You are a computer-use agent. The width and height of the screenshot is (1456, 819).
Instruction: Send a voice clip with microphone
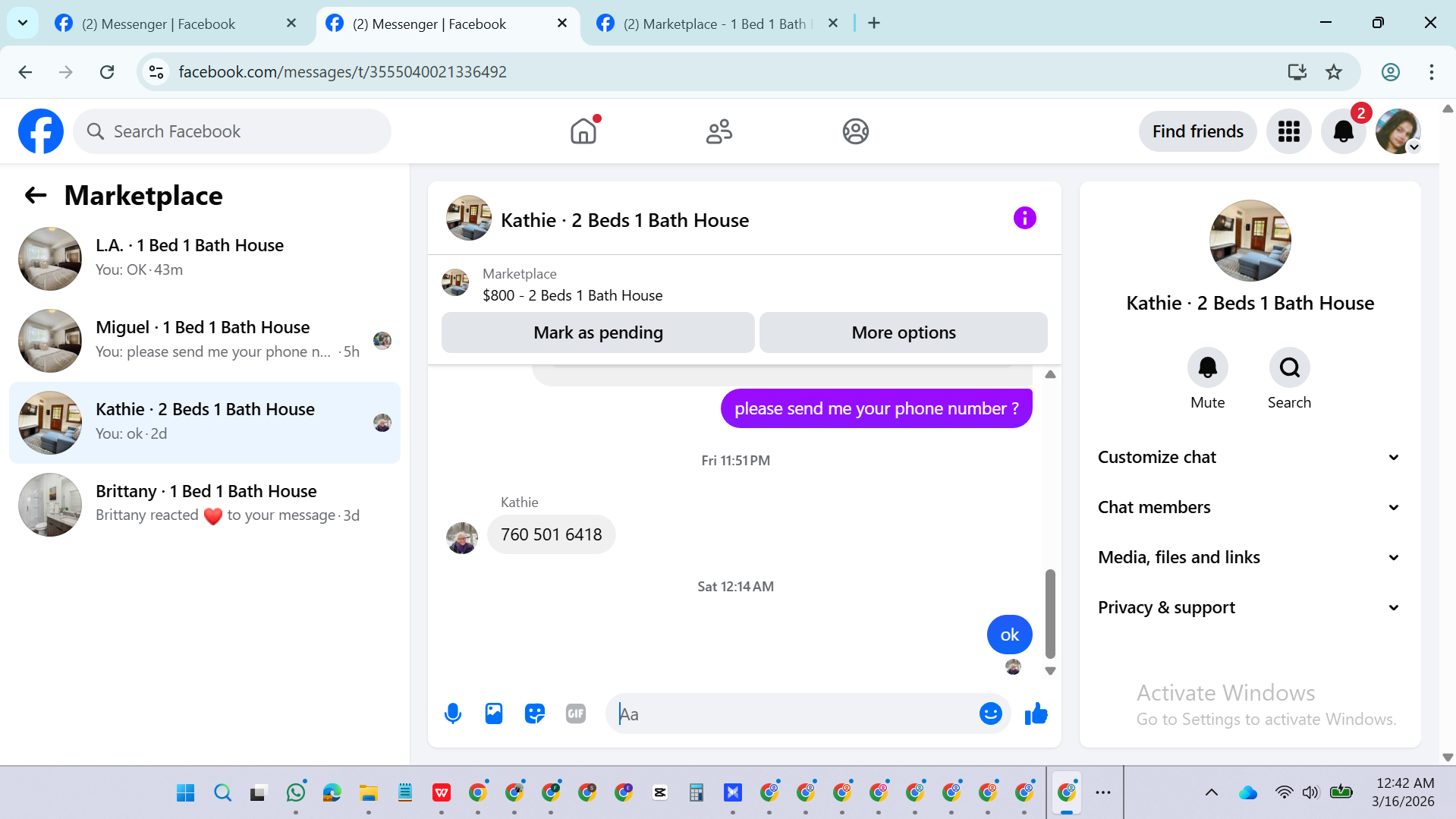(453, 713)
